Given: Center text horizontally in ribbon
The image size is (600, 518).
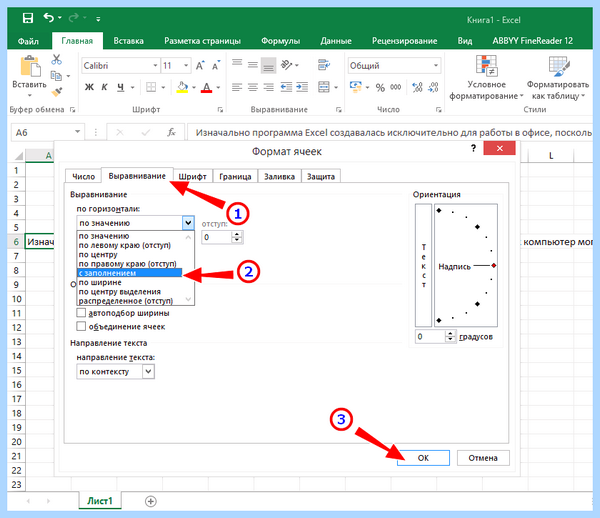Looking at the screenshot, I should point(253,87).
